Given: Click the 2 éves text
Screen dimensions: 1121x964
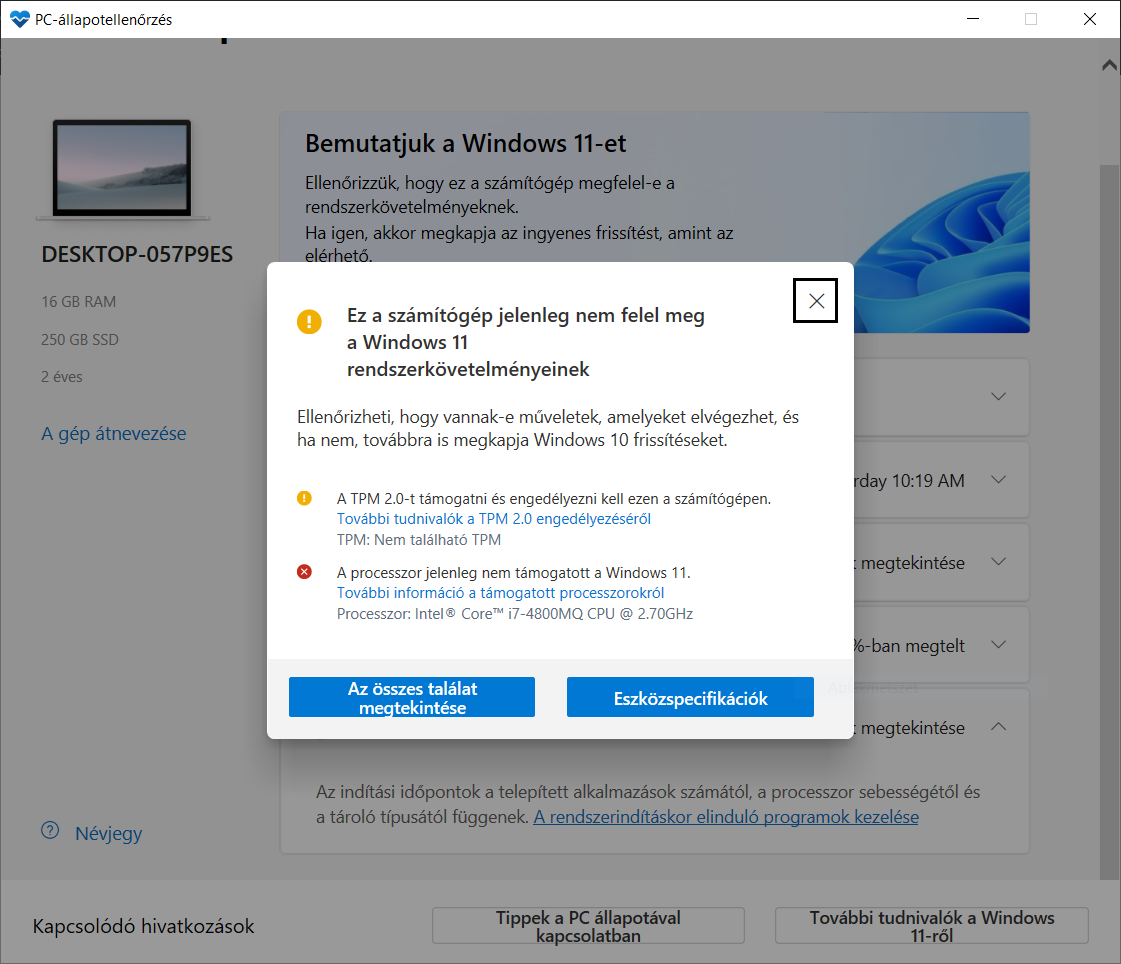Looking at the screenshot, I should pos(61,377).
